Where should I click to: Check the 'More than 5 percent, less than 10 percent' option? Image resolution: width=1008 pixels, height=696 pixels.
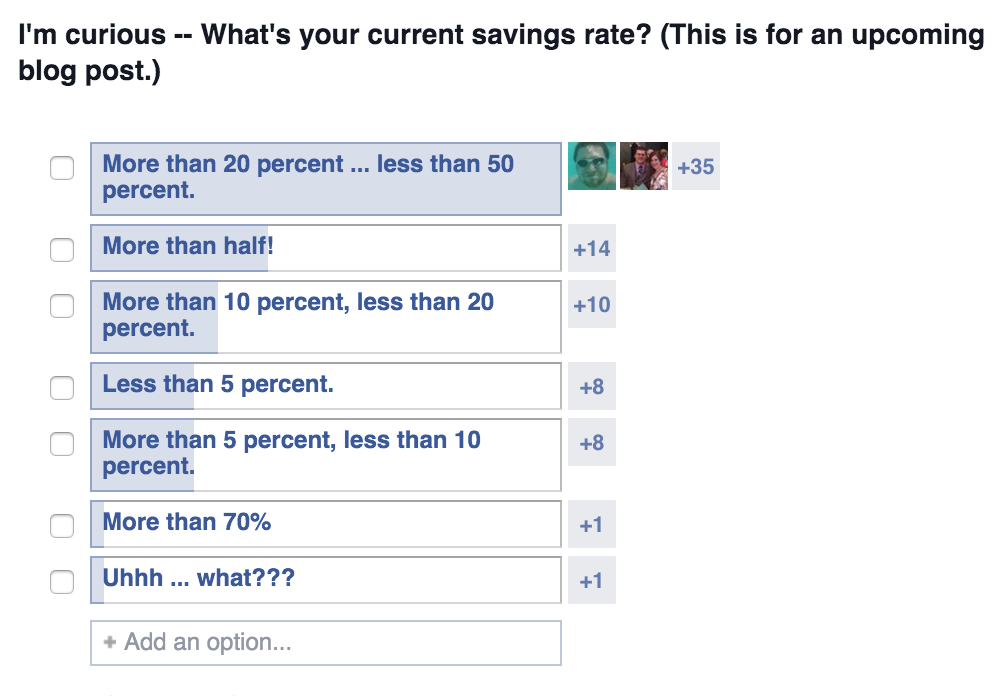[x=62, y=443]
